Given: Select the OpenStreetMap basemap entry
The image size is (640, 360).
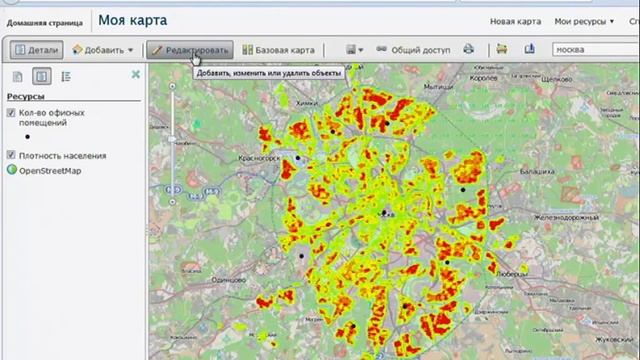Looking at the screenshot, I should (x=50, y=171).
